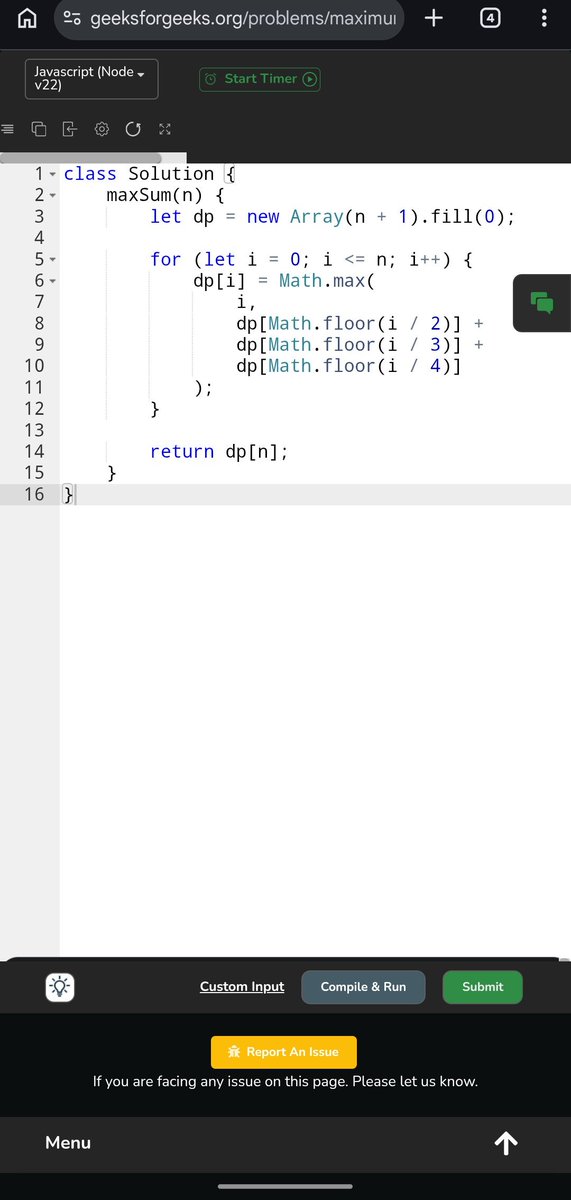Viewport: 571px width, 1200px height.
Task: Click line number 13 in the gutter
Action: pyautogui.click(x=33, y=430)
